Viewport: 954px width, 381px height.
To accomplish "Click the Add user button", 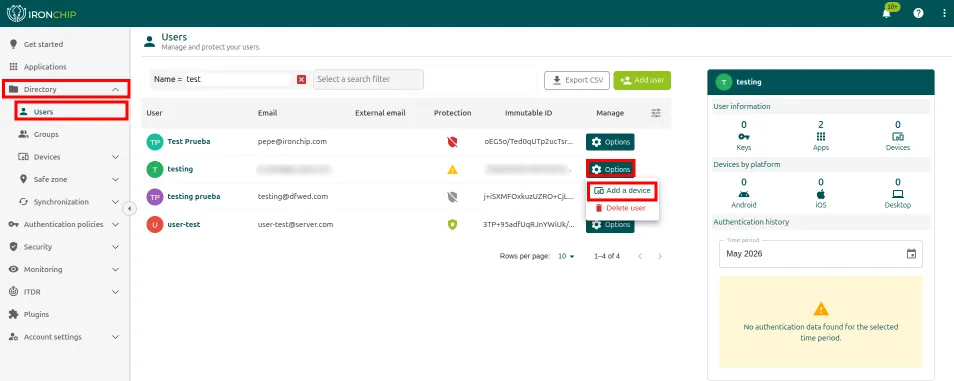I will [642, 80].
